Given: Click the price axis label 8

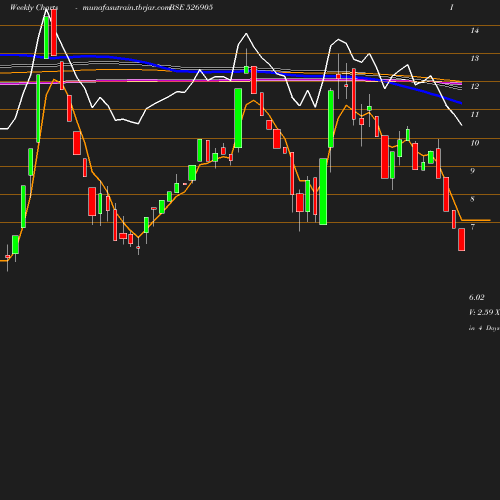Looking at the screenshot, I should pos(472,199).
